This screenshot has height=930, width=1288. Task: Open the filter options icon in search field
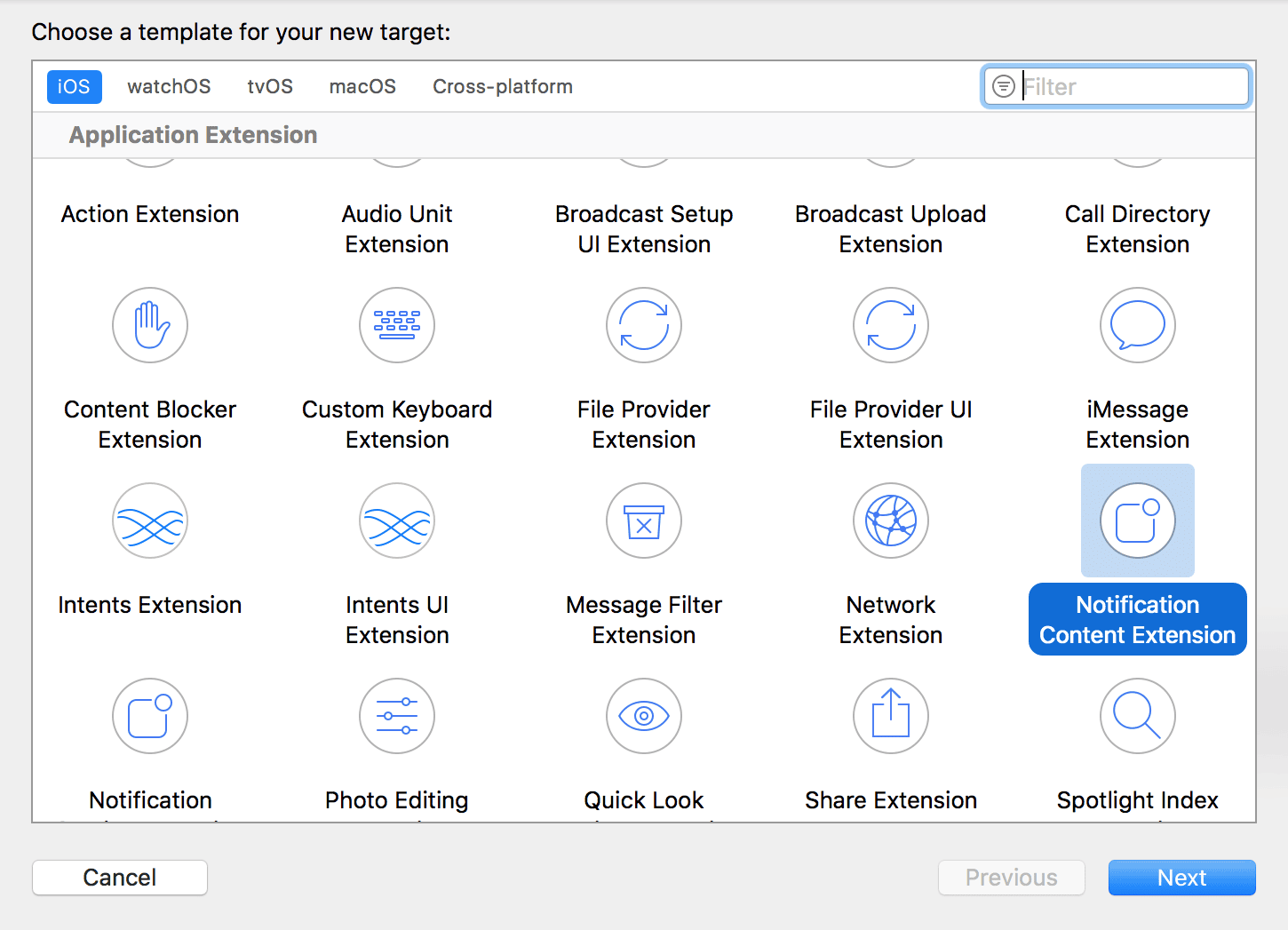click(1003, 86)
